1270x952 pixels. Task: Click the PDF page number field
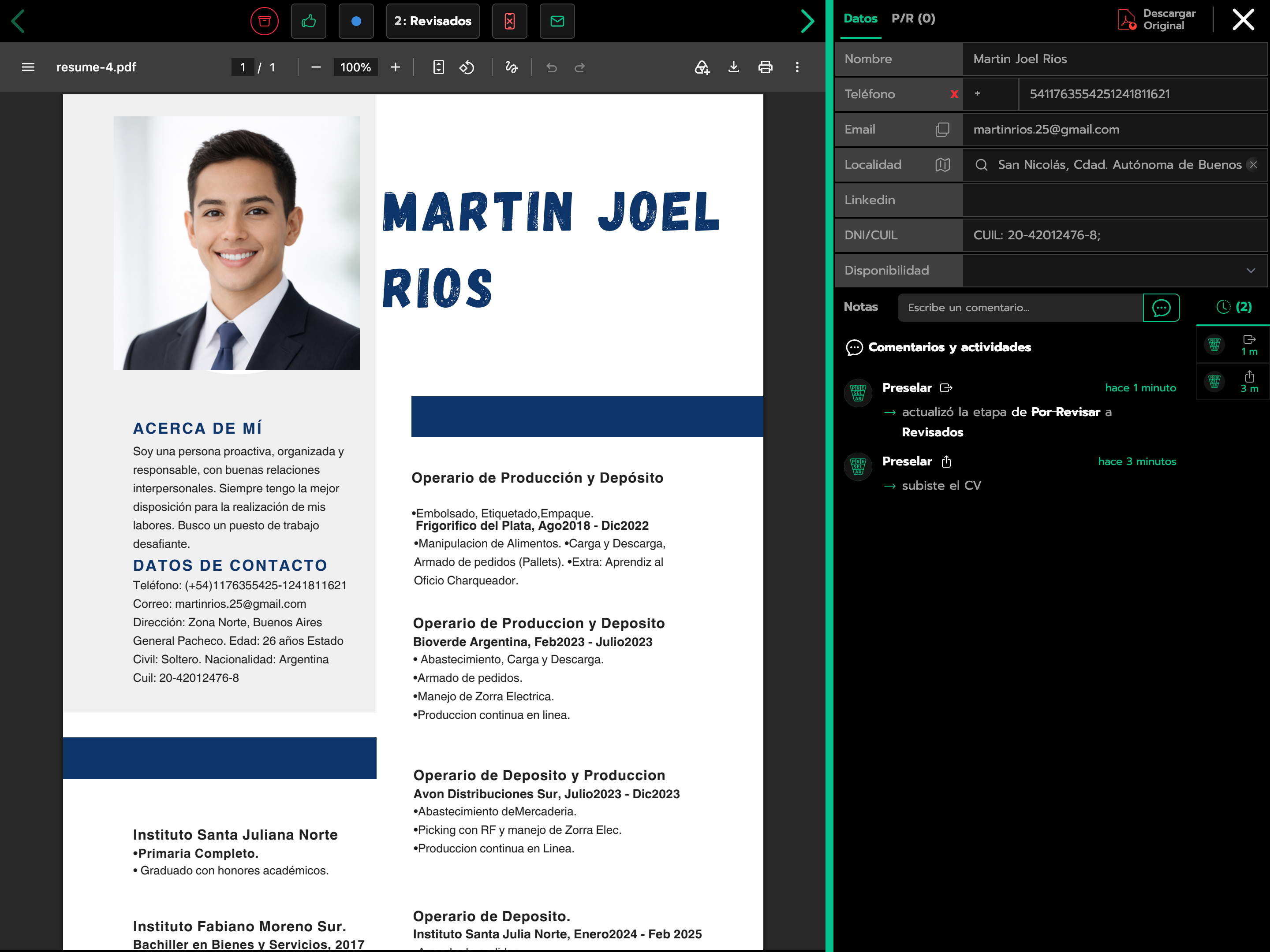pyautogui.click(x=243, y=67)
